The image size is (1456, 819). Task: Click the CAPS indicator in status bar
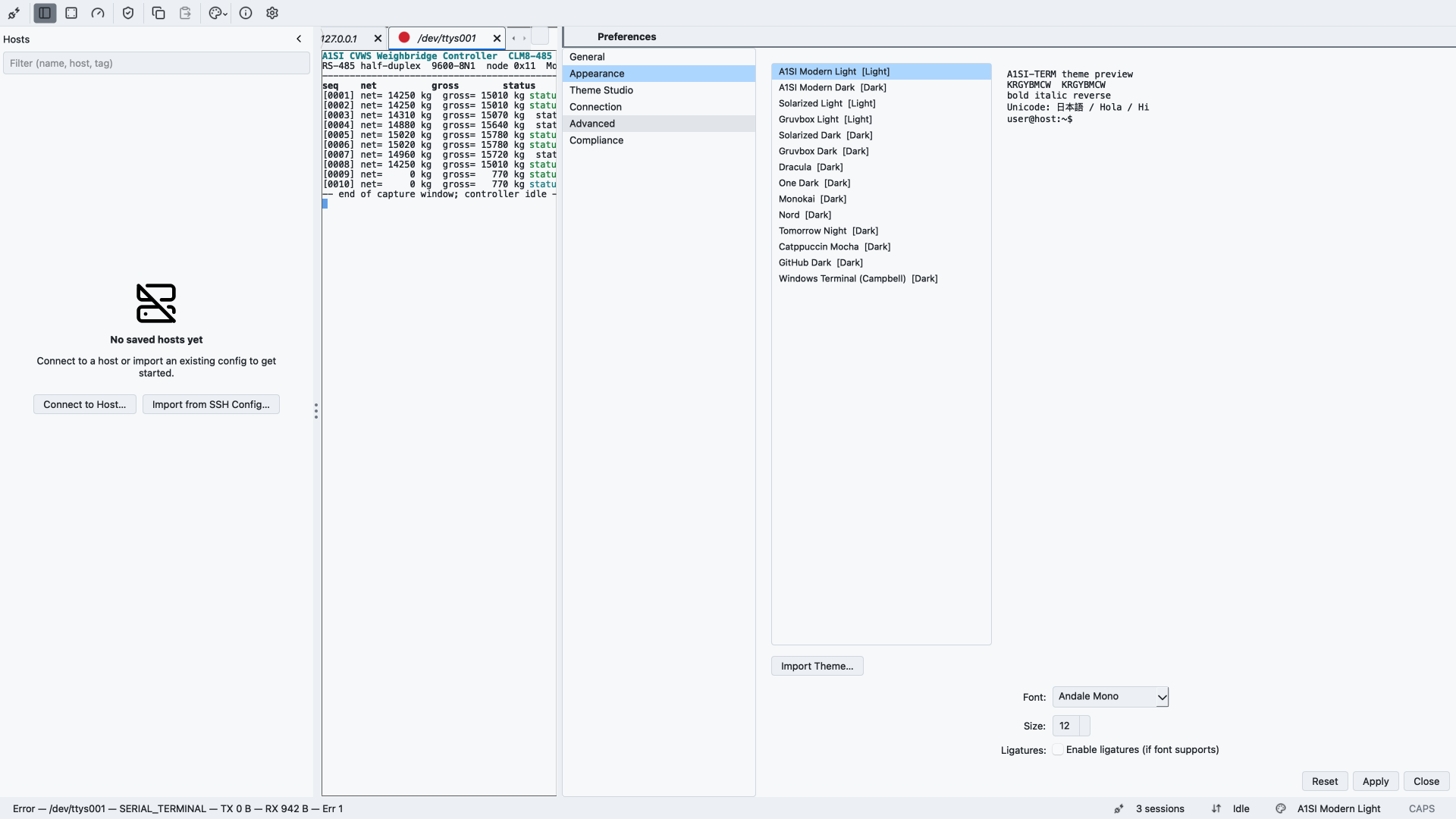tap(1422, 808)
